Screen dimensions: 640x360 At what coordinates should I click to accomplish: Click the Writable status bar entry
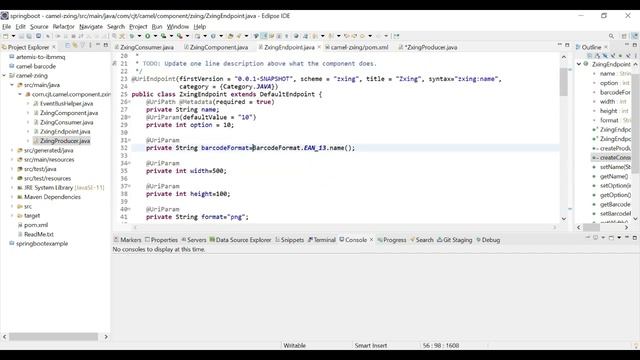point(294,345)
